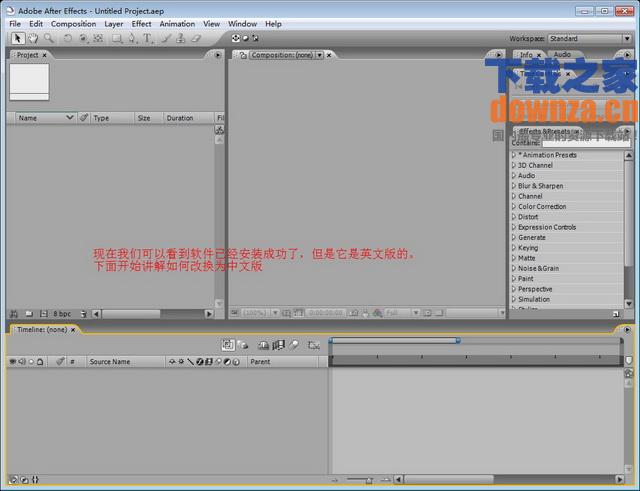640x491 pixels.
Task: Select the Pen tool
Action: [x=132, y=38]
